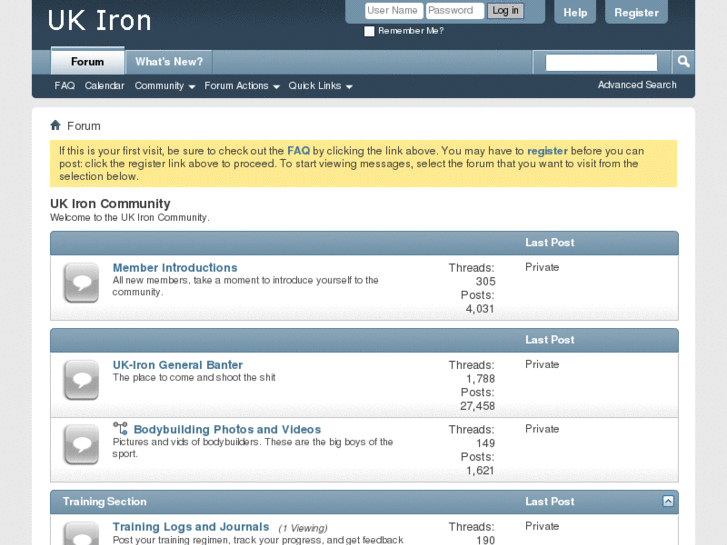Click the Training Logs and Journals forum icon
This screenshot has height=545, width=727.
(81, 533)
